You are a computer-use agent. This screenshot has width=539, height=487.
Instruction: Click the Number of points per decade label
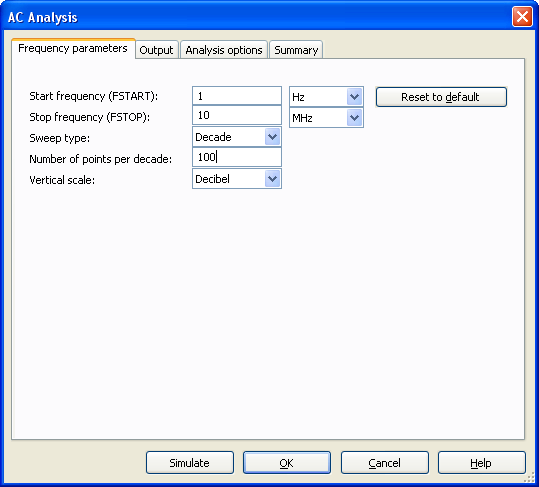point(100,159)
